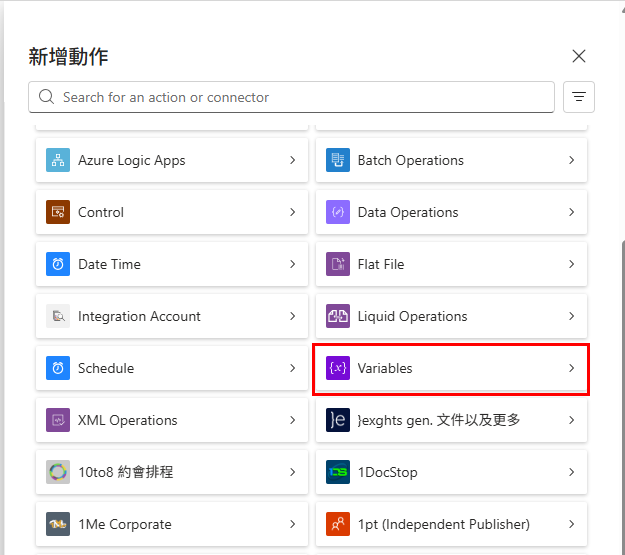Expand Data Operations chevron
The height and width of the screenshot is (555, 625).
tap(572, 212)
